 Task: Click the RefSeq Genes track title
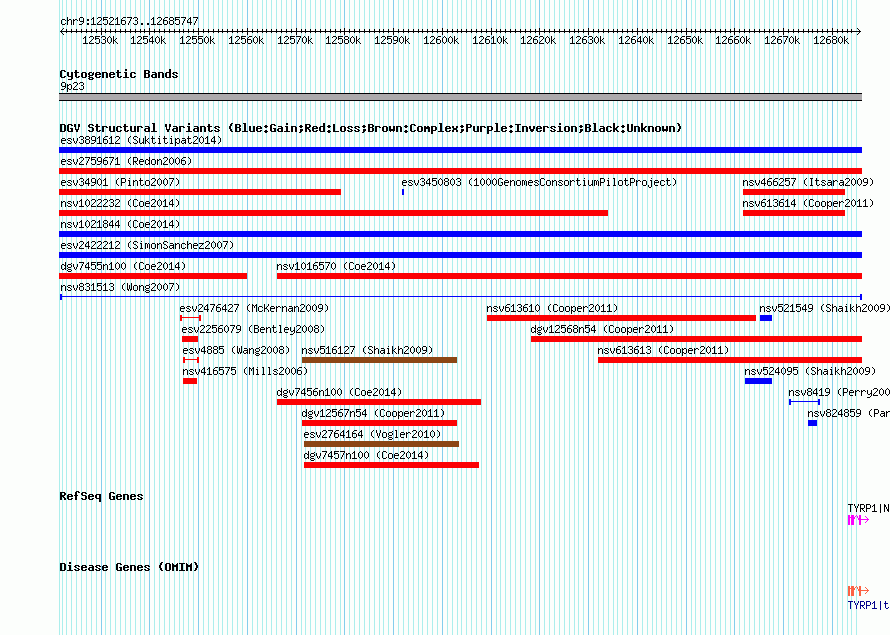point(101,496)
